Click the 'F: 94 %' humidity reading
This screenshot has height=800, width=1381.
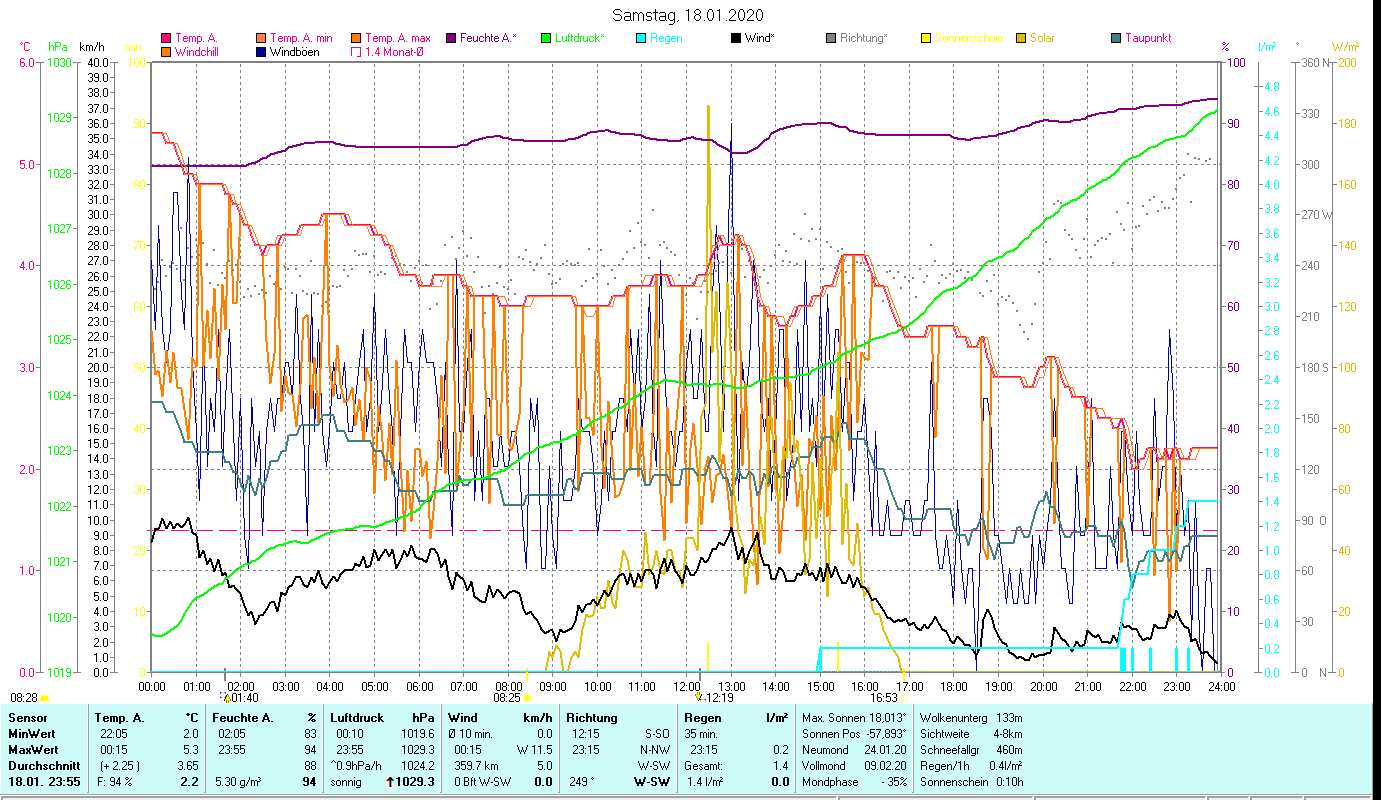(117, 782)
